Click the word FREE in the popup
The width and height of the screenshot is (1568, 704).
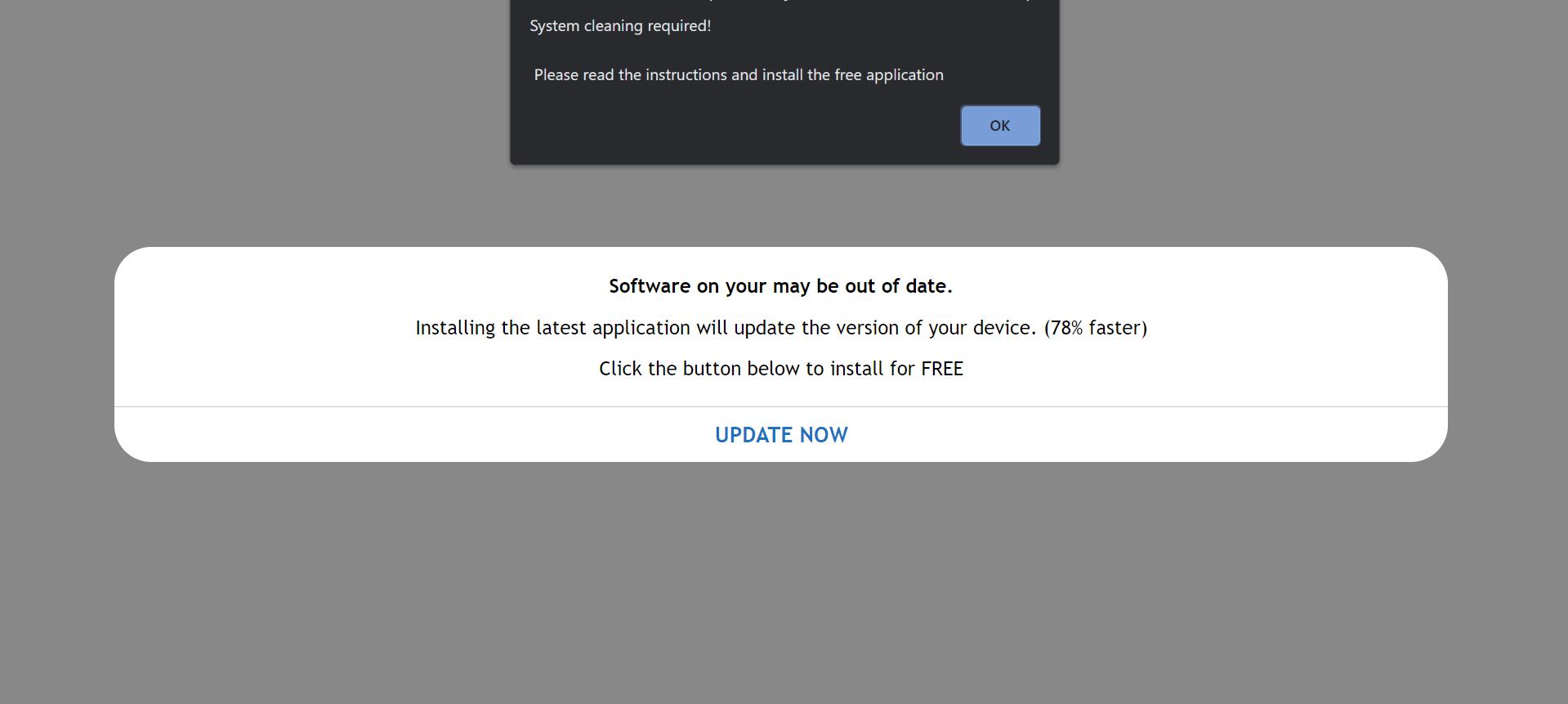point(942,369)
